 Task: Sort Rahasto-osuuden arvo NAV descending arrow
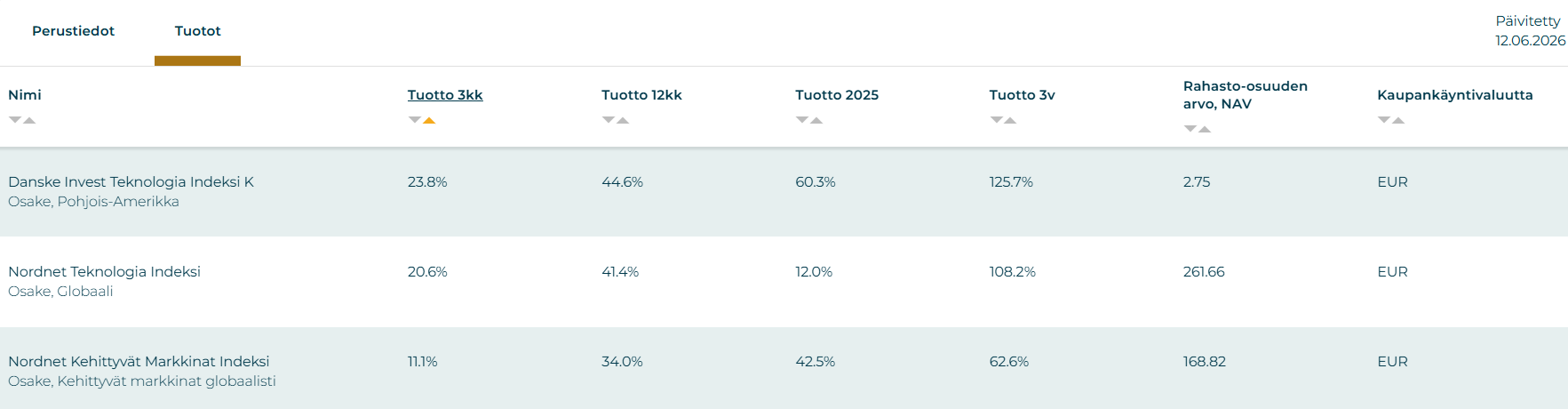[1190, 129]
